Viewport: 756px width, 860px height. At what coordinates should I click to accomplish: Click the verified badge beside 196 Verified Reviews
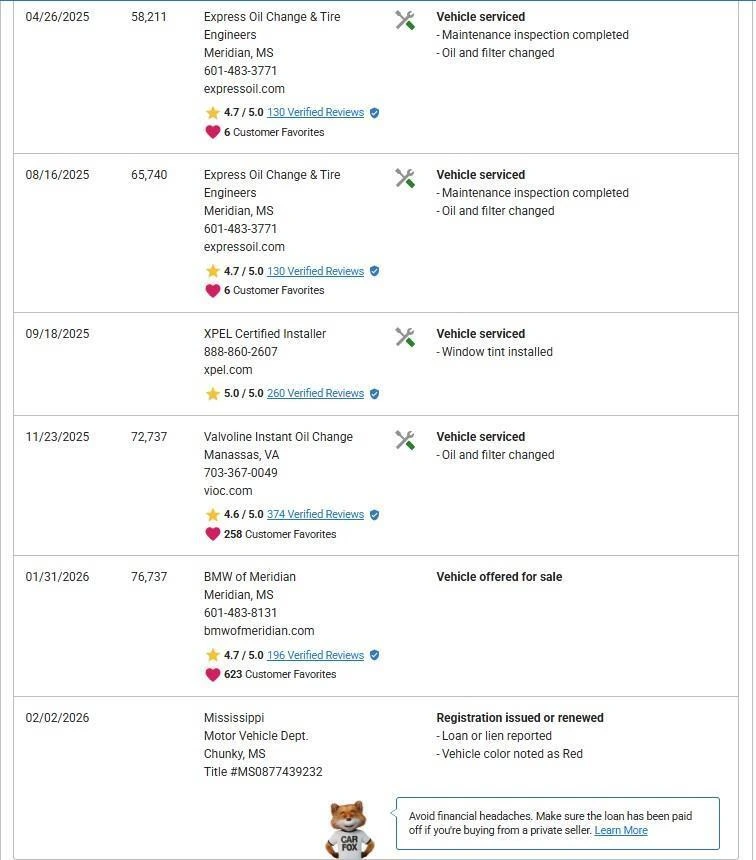[x=374, y=656]
